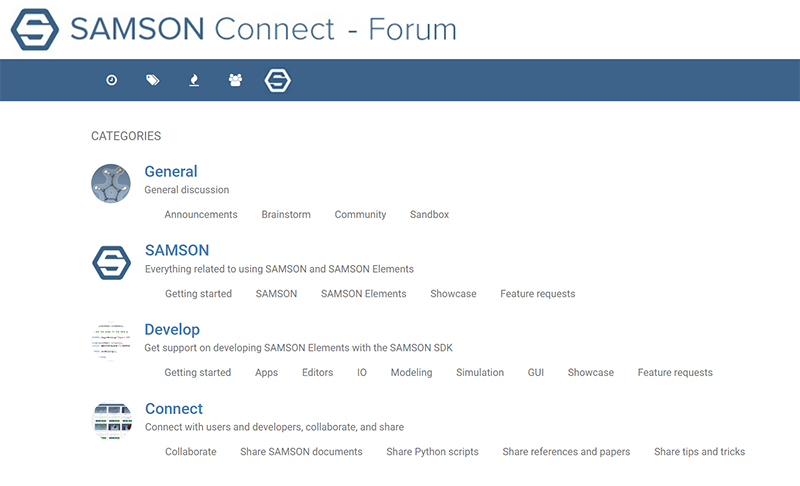Open the Sandbox subcategory
Viewport: 800px width, 486px height.
[x=429, y=215]
